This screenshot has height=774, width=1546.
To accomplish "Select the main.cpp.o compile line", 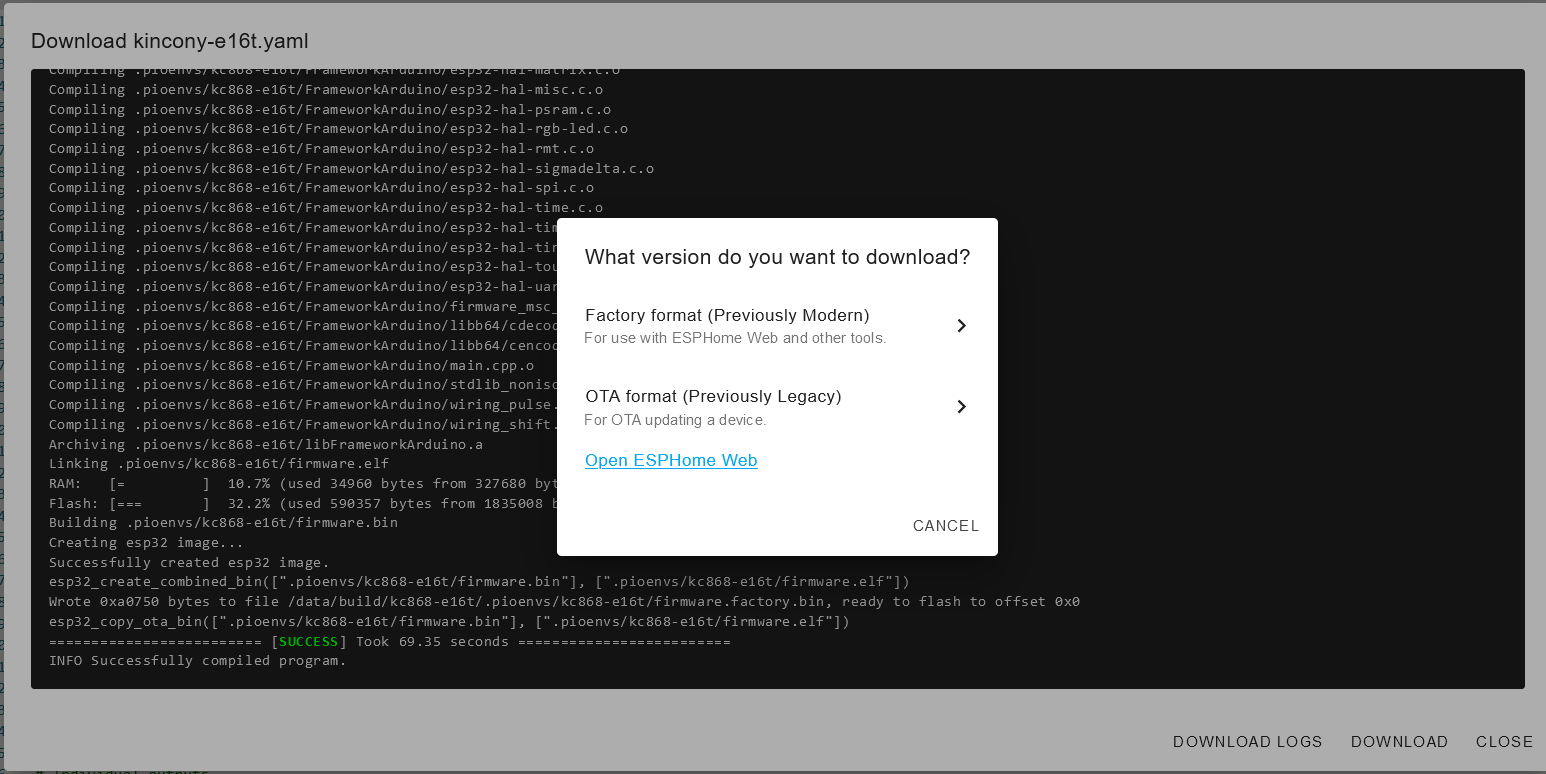I will point(291,365).
